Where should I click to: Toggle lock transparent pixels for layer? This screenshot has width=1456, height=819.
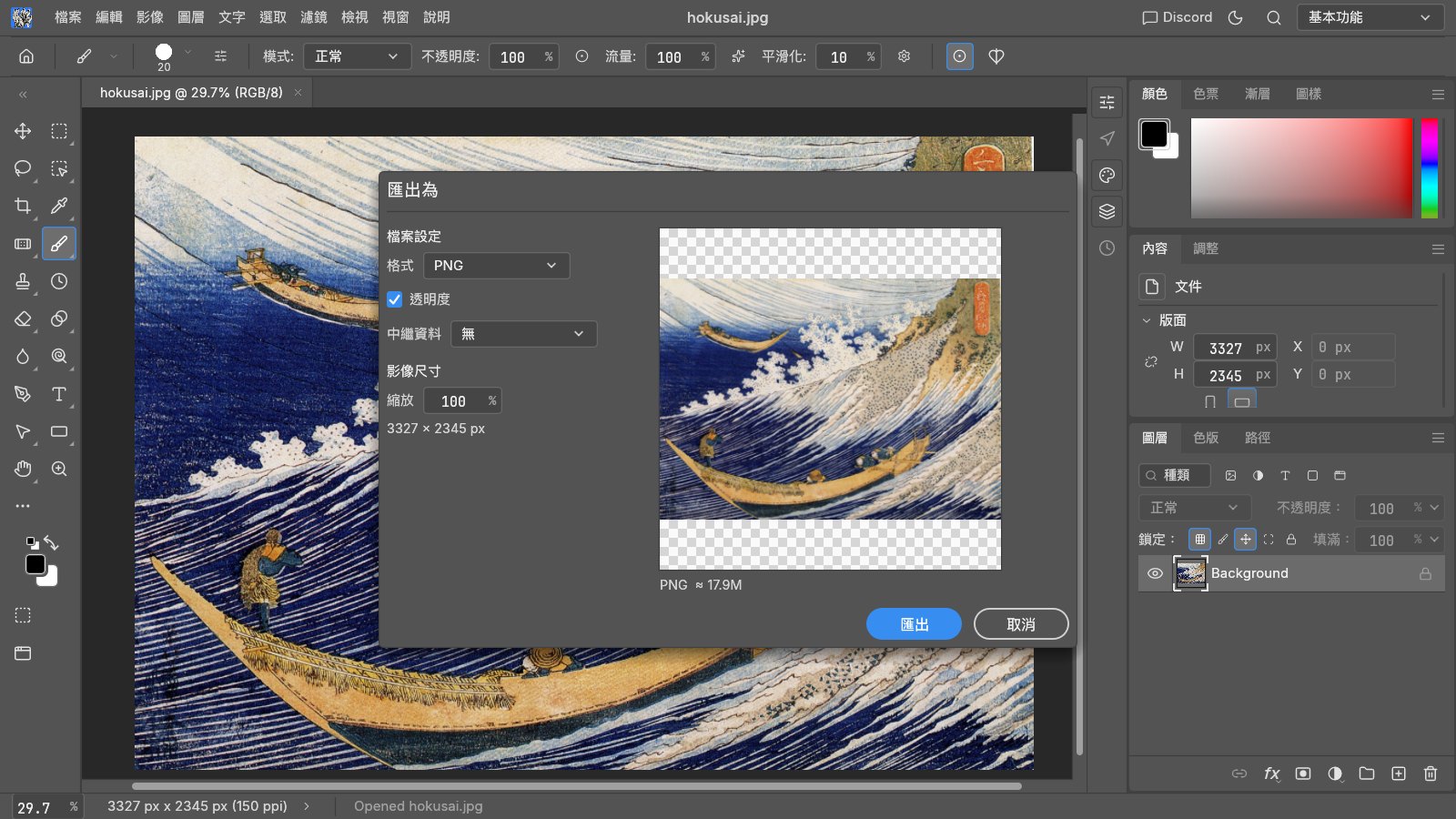coord(1199,540)
